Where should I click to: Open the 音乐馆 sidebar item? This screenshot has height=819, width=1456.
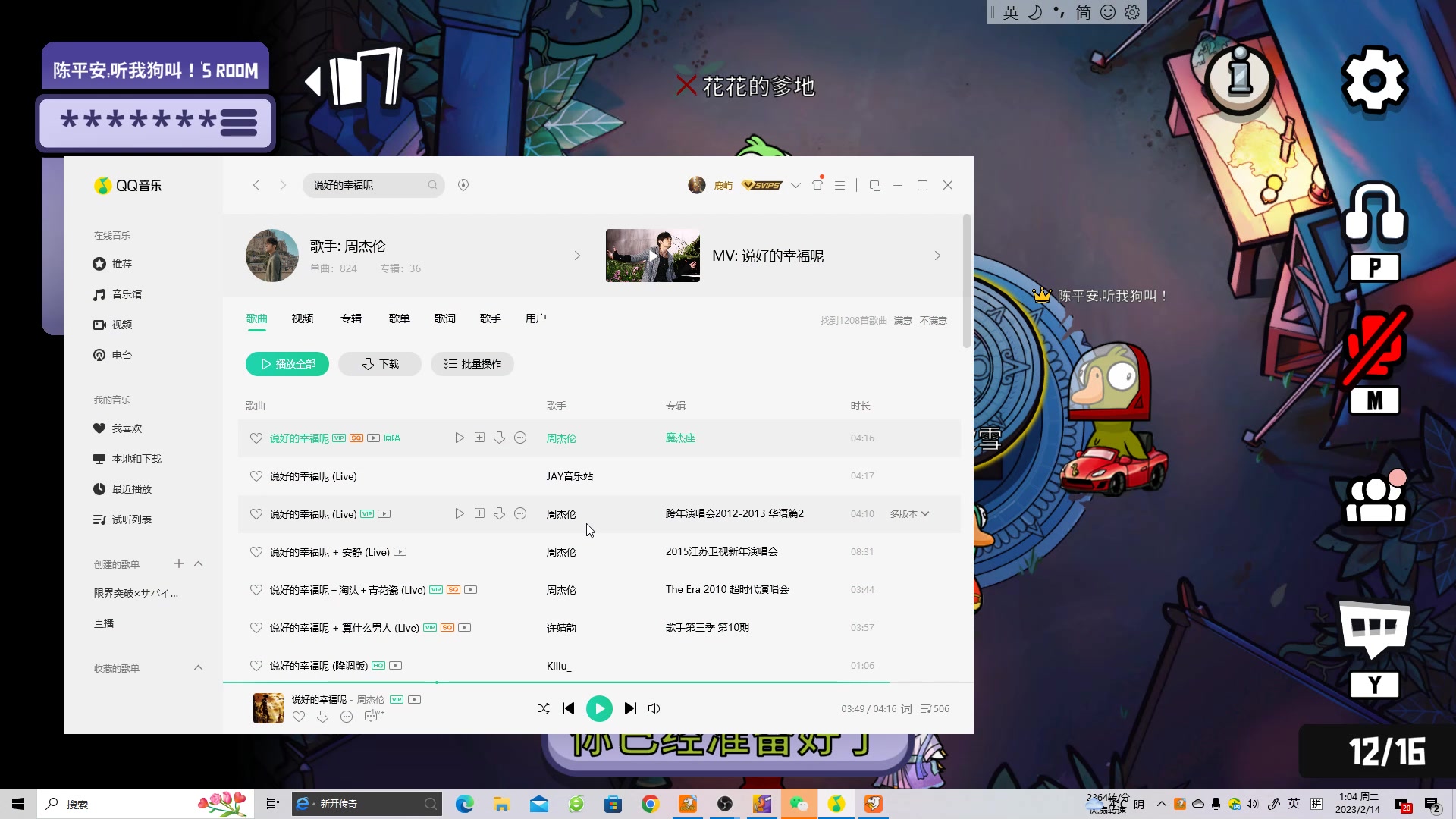coord(118,294)
